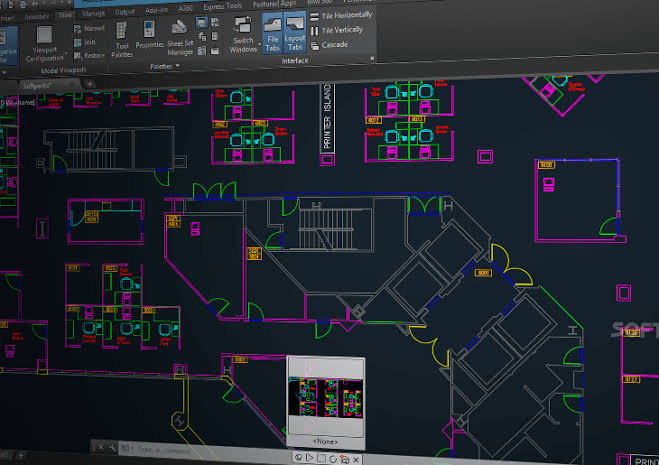Toggle the highlighted command line palette button
659x465 pixels.
[201, 23]
